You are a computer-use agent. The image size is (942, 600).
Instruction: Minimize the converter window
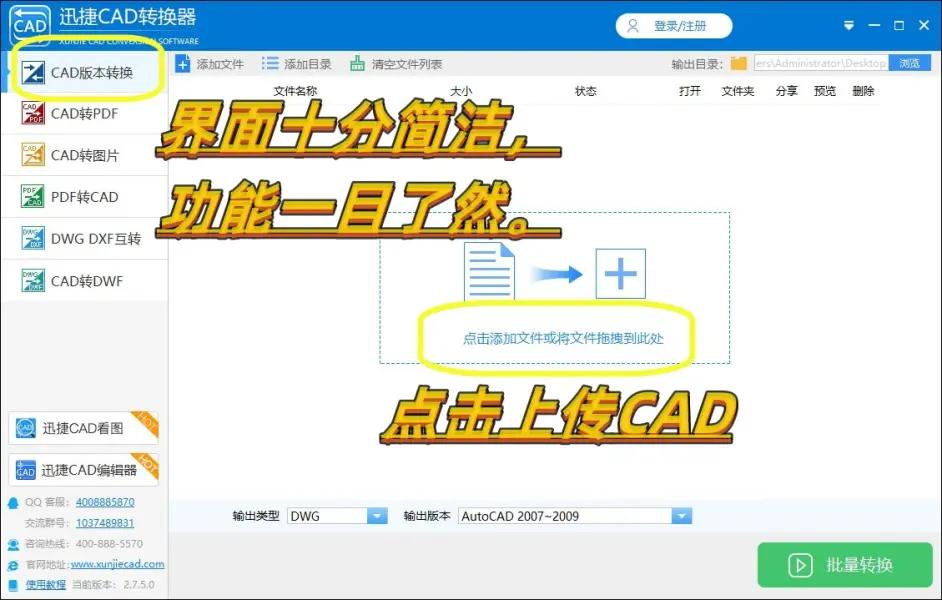874,25
